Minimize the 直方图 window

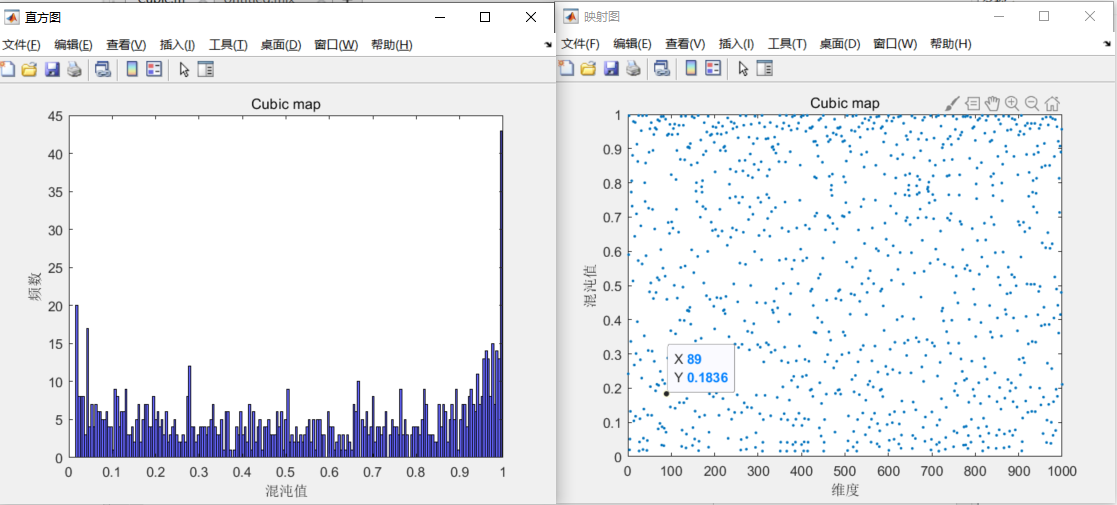[x=440, y=17]
